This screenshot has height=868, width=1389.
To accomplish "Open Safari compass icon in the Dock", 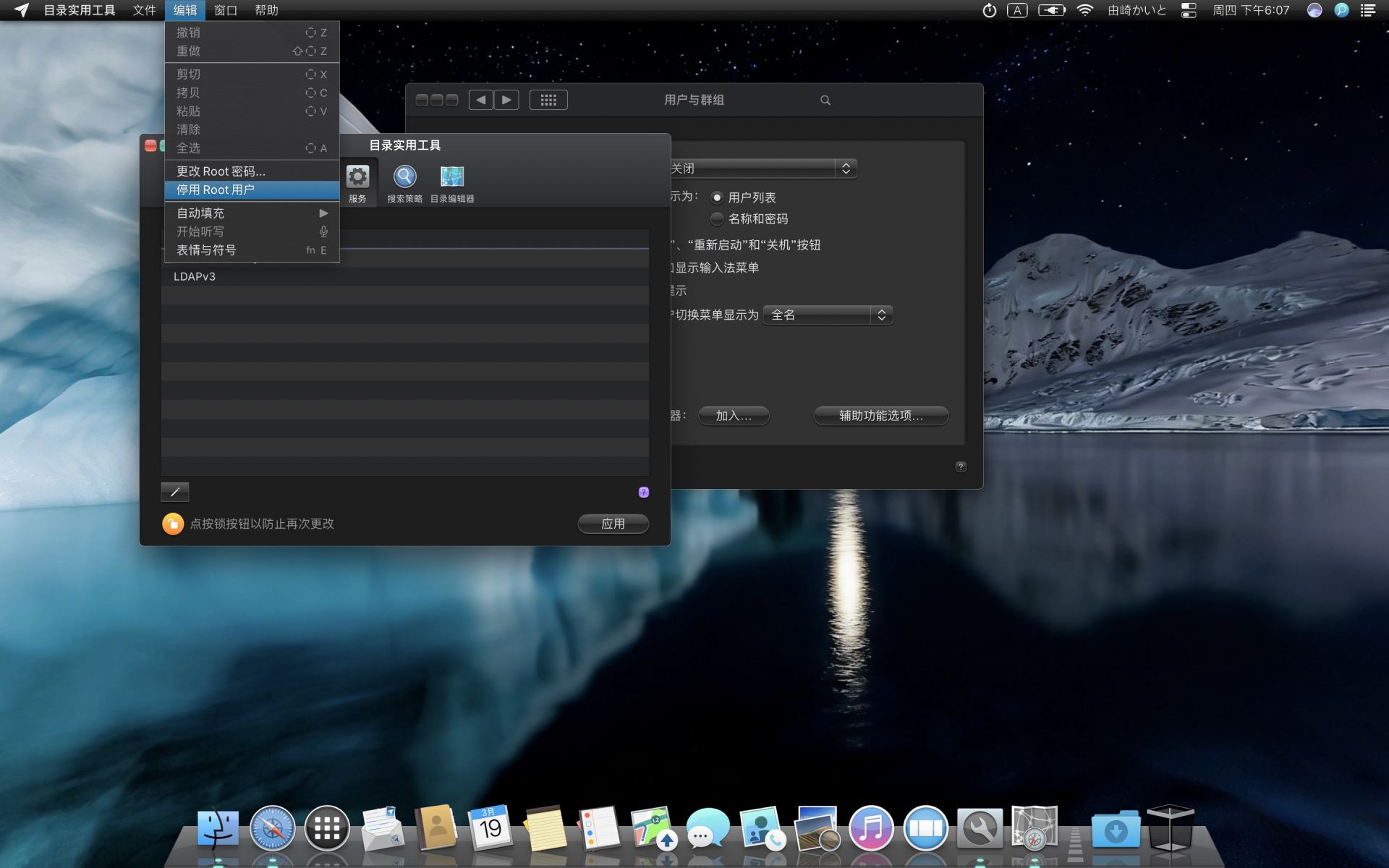I will click(273, 828).
